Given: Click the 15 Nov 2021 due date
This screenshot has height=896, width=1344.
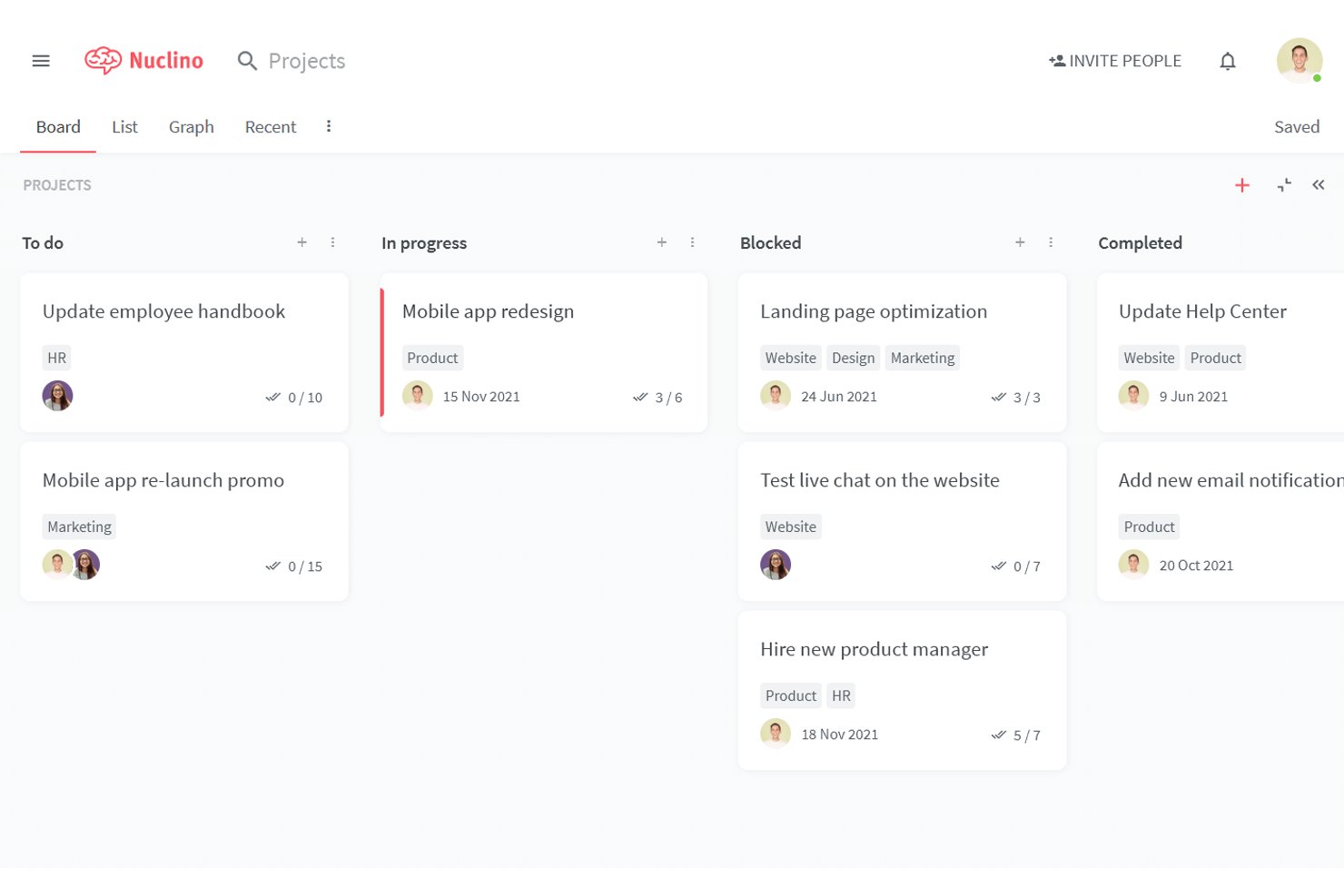Looking at the screenshot, I should (481, 397).
